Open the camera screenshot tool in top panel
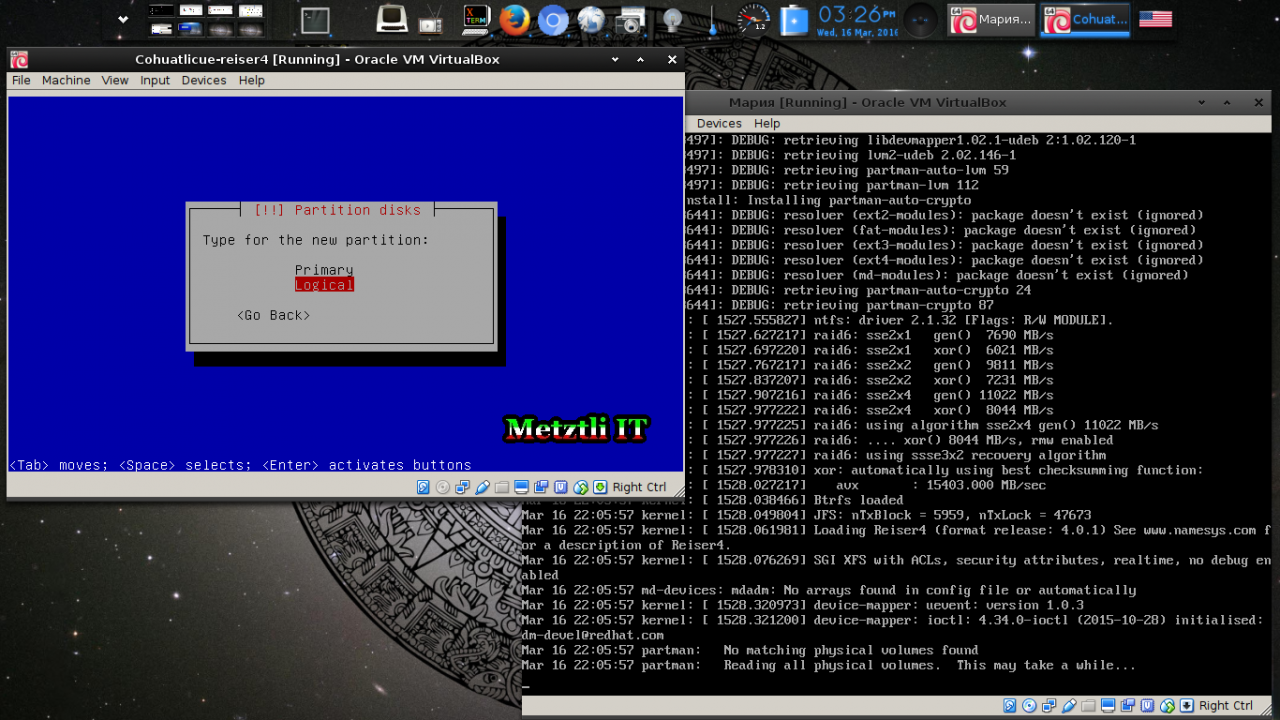The image size is (1280, 720). [x=630, y=19]
